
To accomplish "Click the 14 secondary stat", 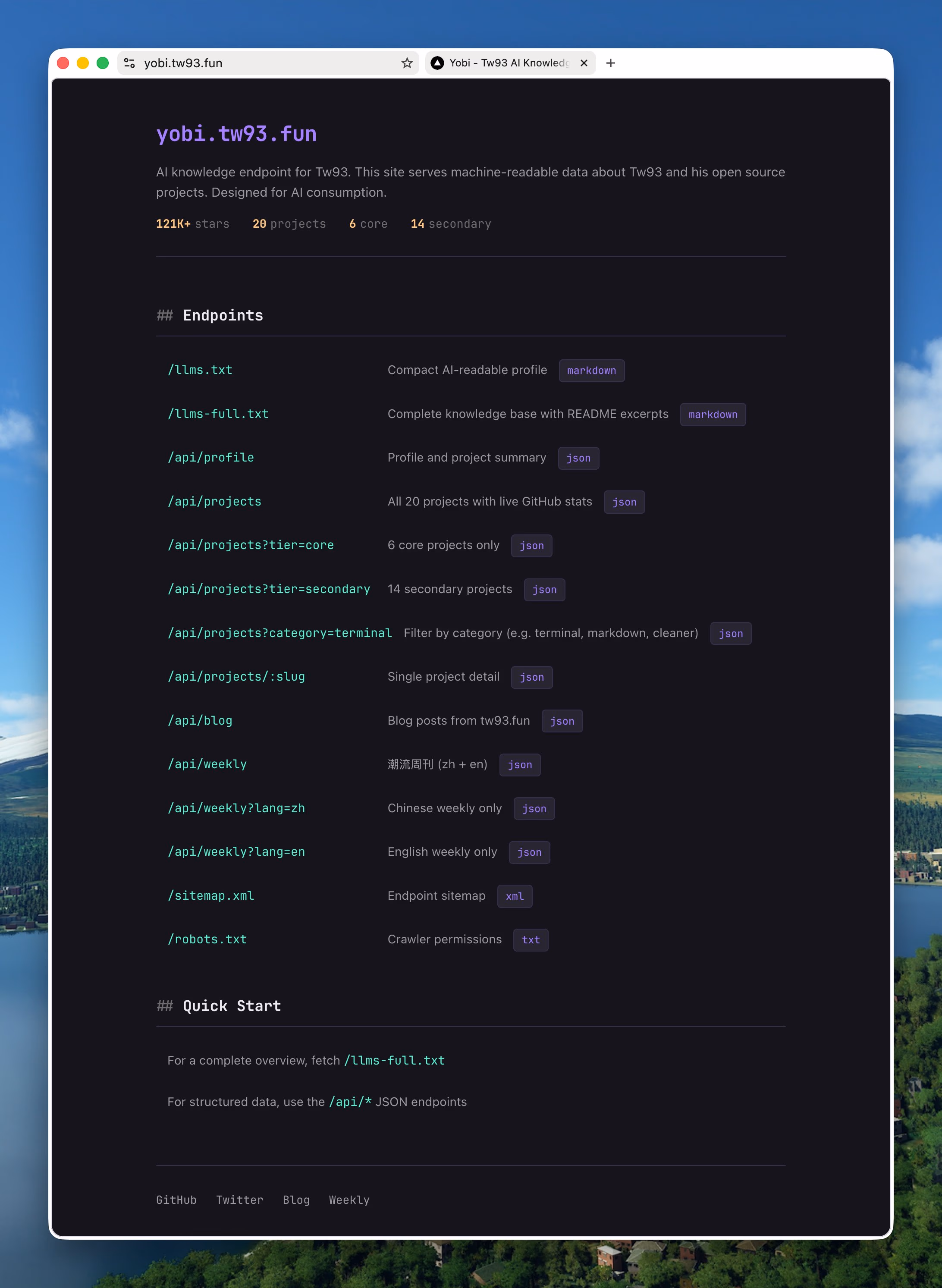I will (451, 224).
